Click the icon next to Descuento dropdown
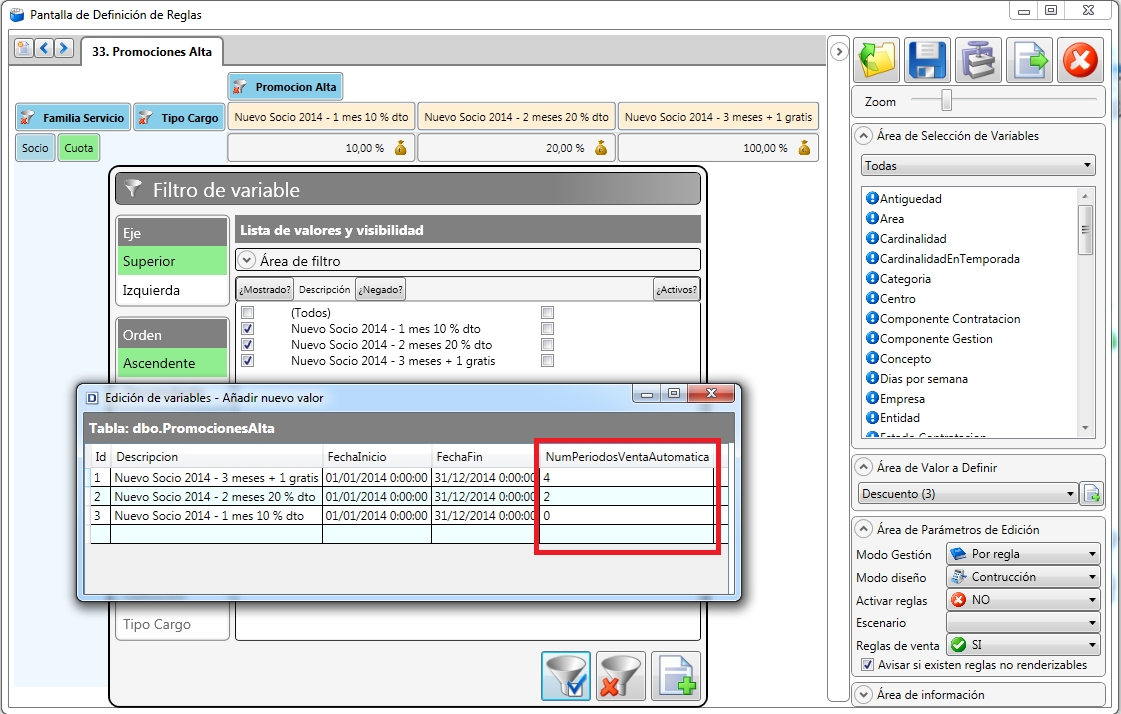 pos(1092,493)
